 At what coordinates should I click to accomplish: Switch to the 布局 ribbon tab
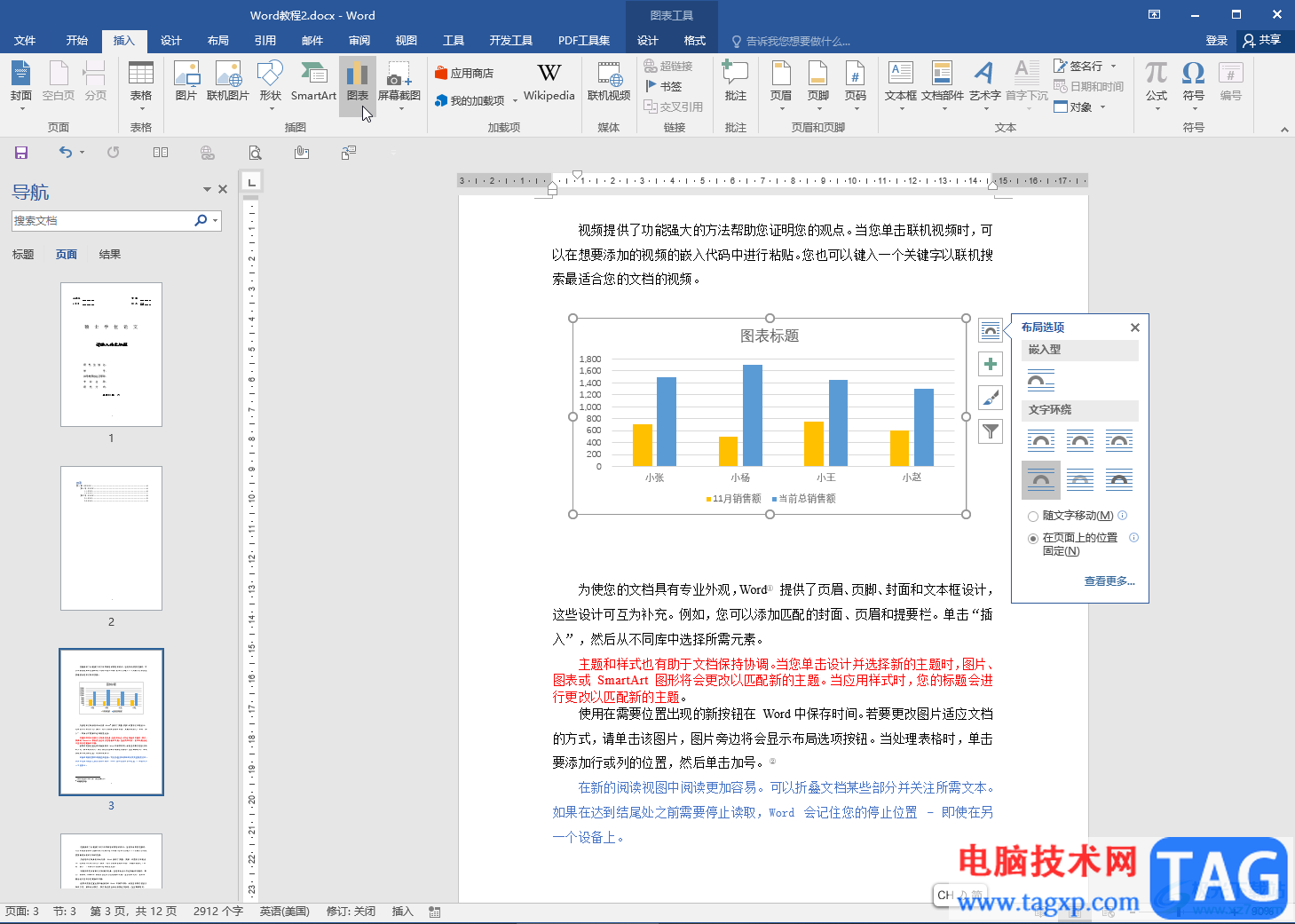pos(217,41)
